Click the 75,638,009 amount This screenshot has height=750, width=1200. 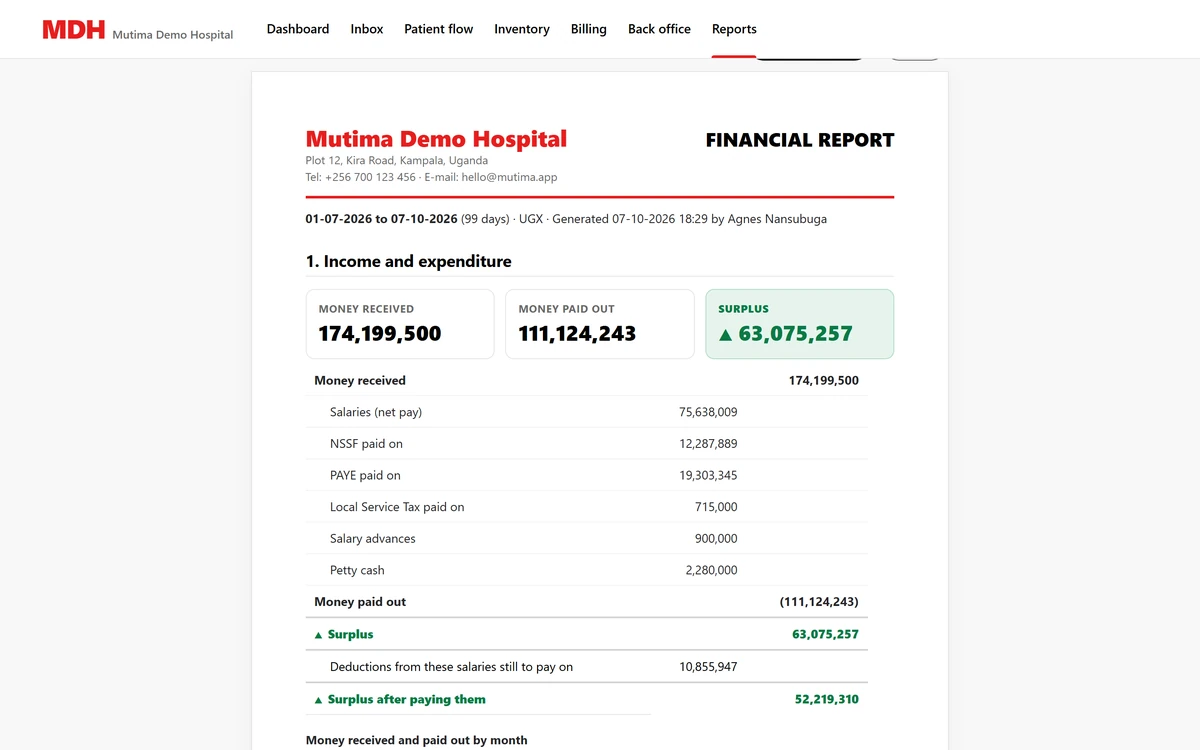708,412
